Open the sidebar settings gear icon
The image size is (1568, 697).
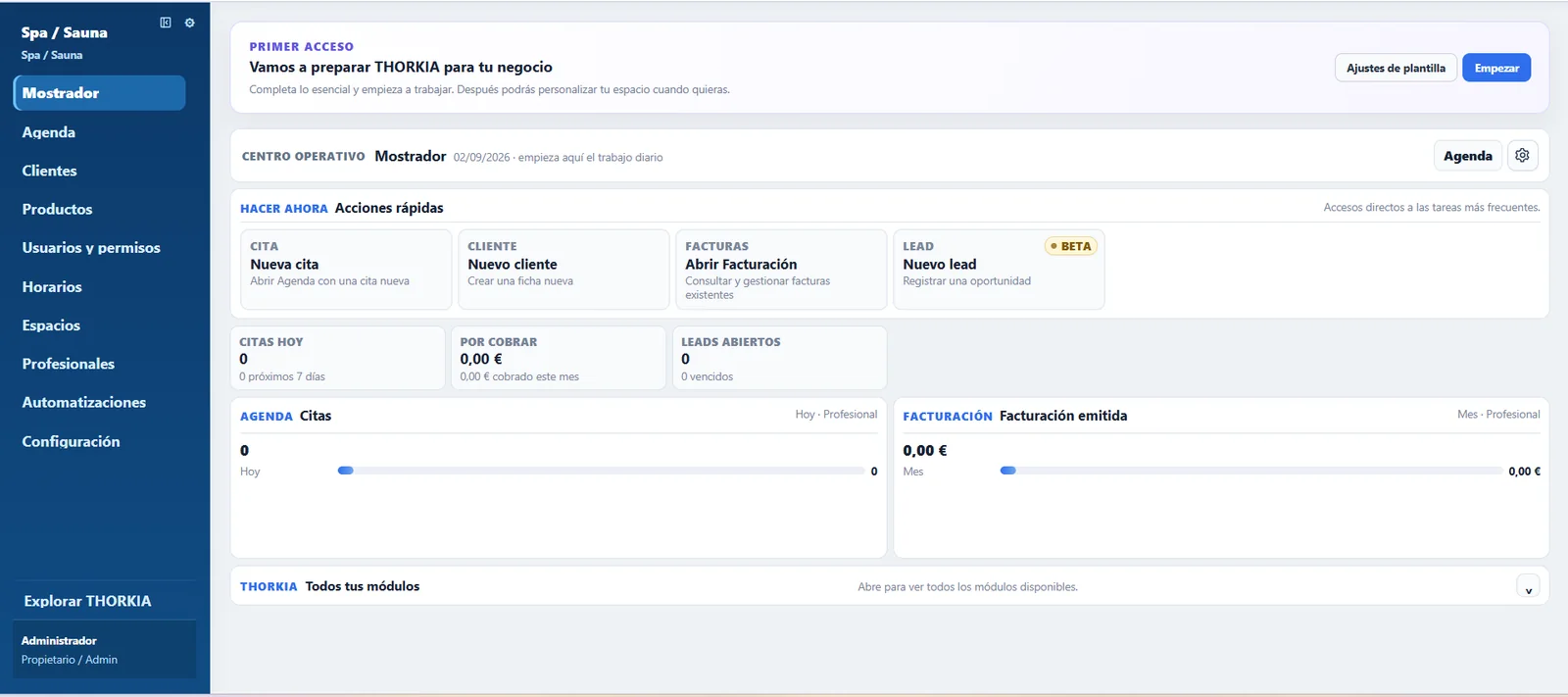coord(190,23)
